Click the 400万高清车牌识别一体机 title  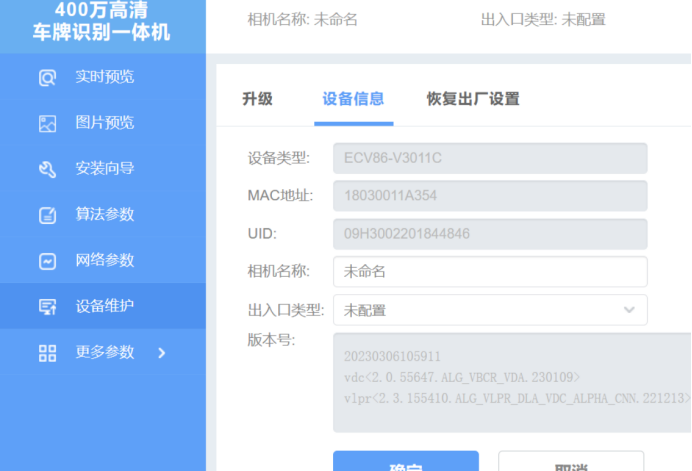(x=102, y=21)
